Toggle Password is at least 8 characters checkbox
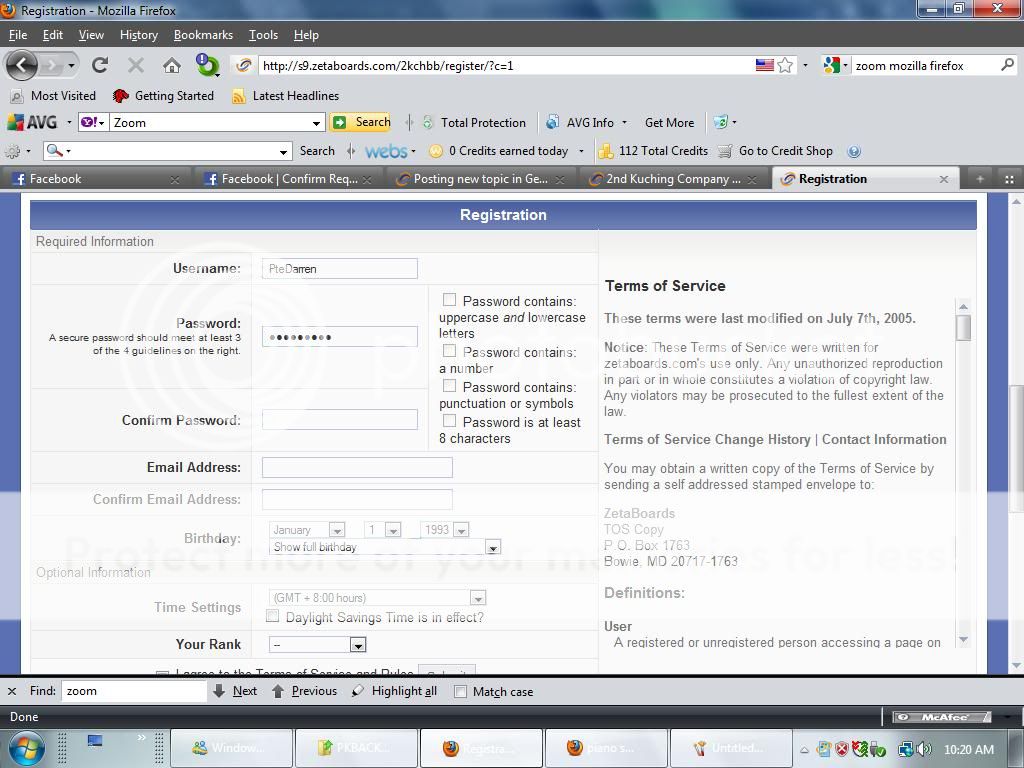The image size is (1024, 768). (449, 421)
